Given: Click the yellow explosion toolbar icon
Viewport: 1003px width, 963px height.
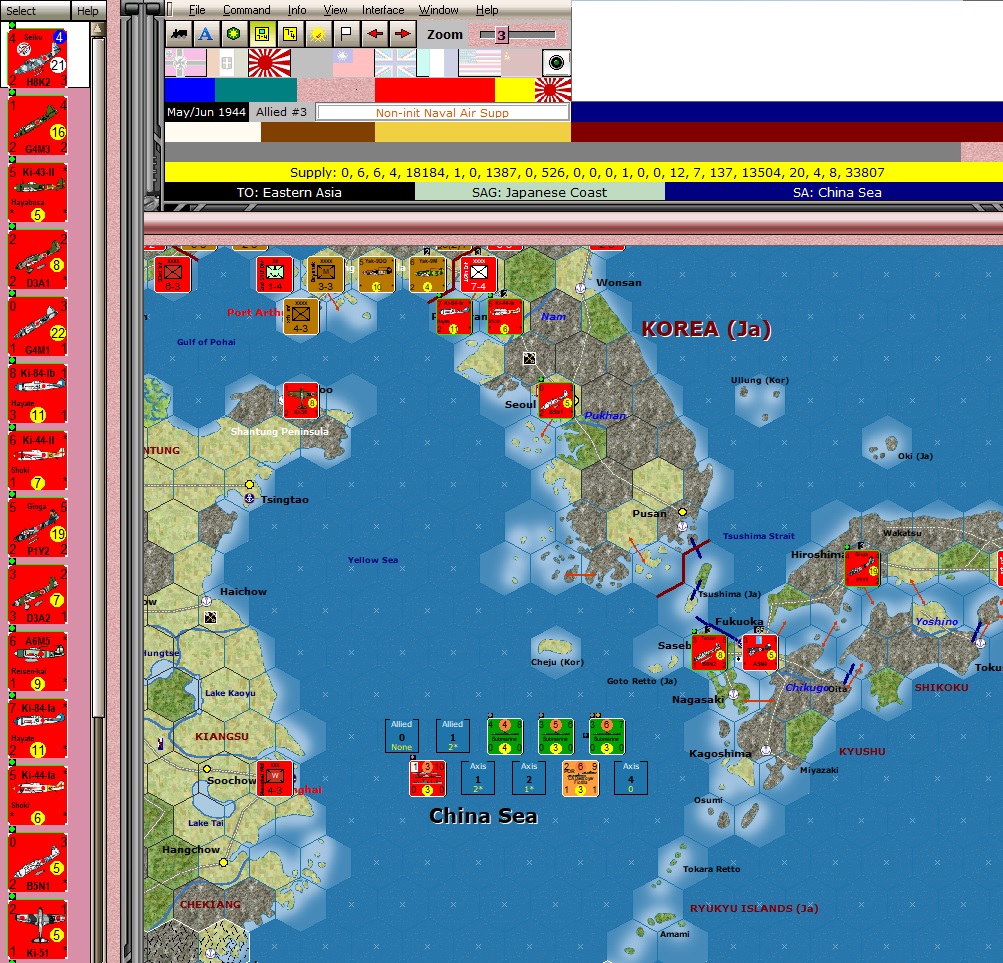Looking at the screenshot, I should click(316, 33).
